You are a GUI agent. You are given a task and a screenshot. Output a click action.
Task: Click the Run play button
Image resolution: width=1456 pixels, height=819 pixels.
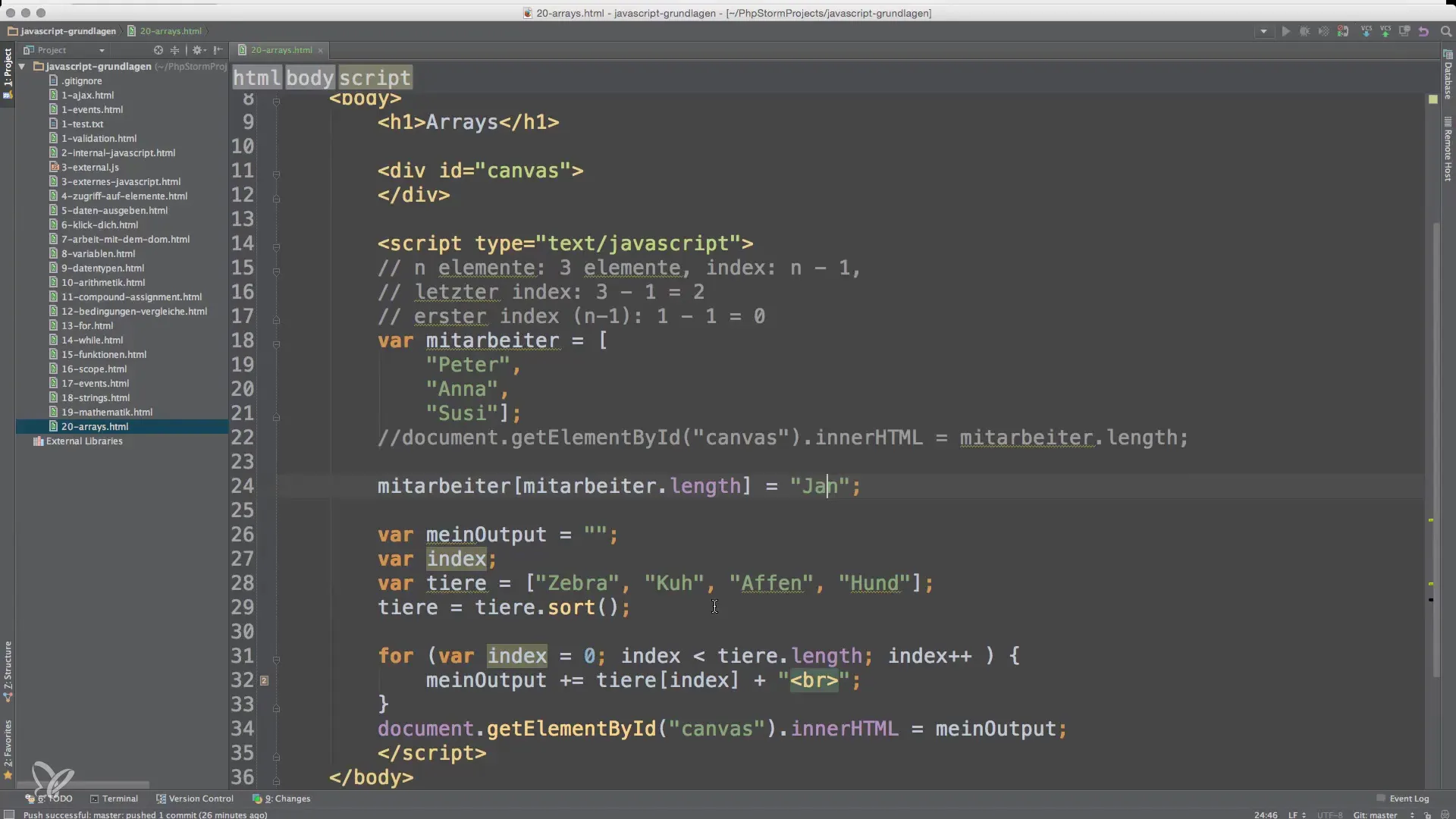coord(1285,31)
